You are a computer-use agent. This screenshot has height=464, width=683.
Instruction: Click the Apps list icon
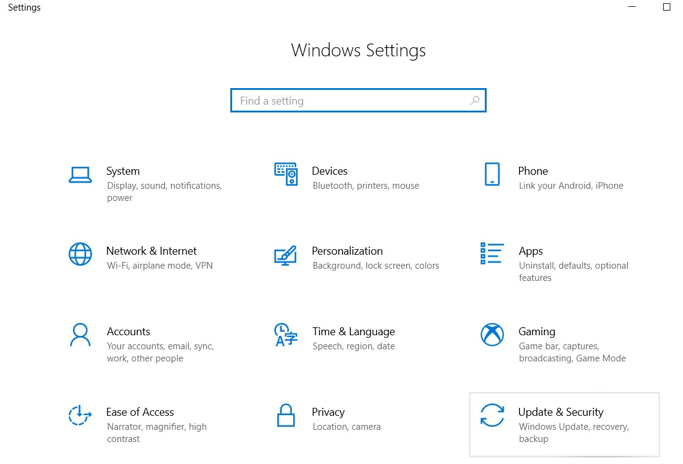(492, 254)
